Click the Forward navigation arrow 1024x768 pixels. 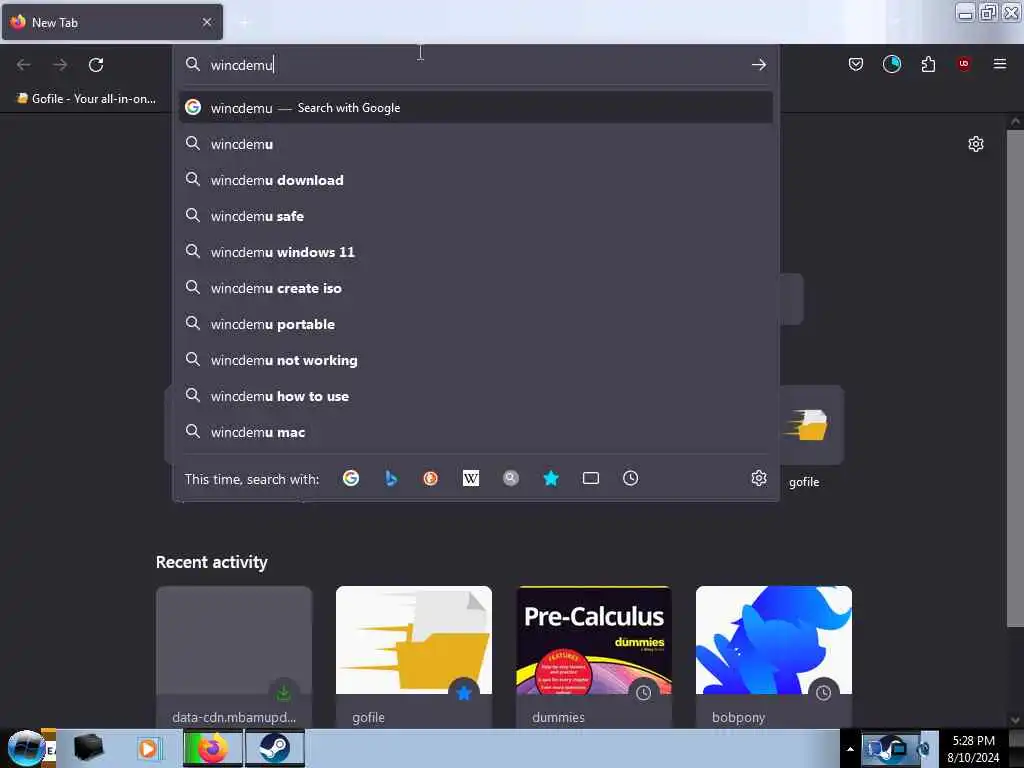click(60, 65)
